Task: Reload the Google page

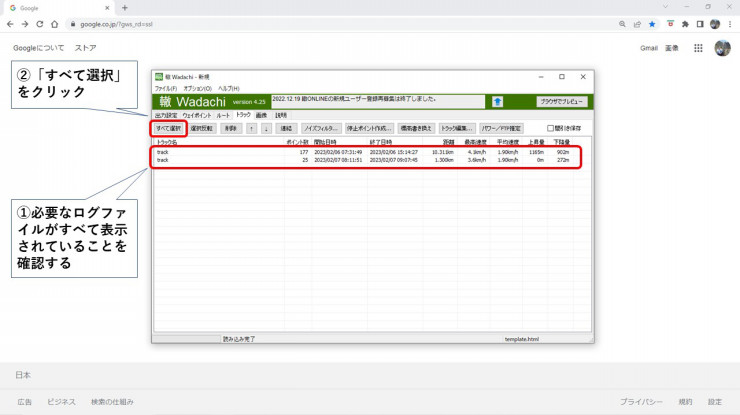Action: click(40, 24)
